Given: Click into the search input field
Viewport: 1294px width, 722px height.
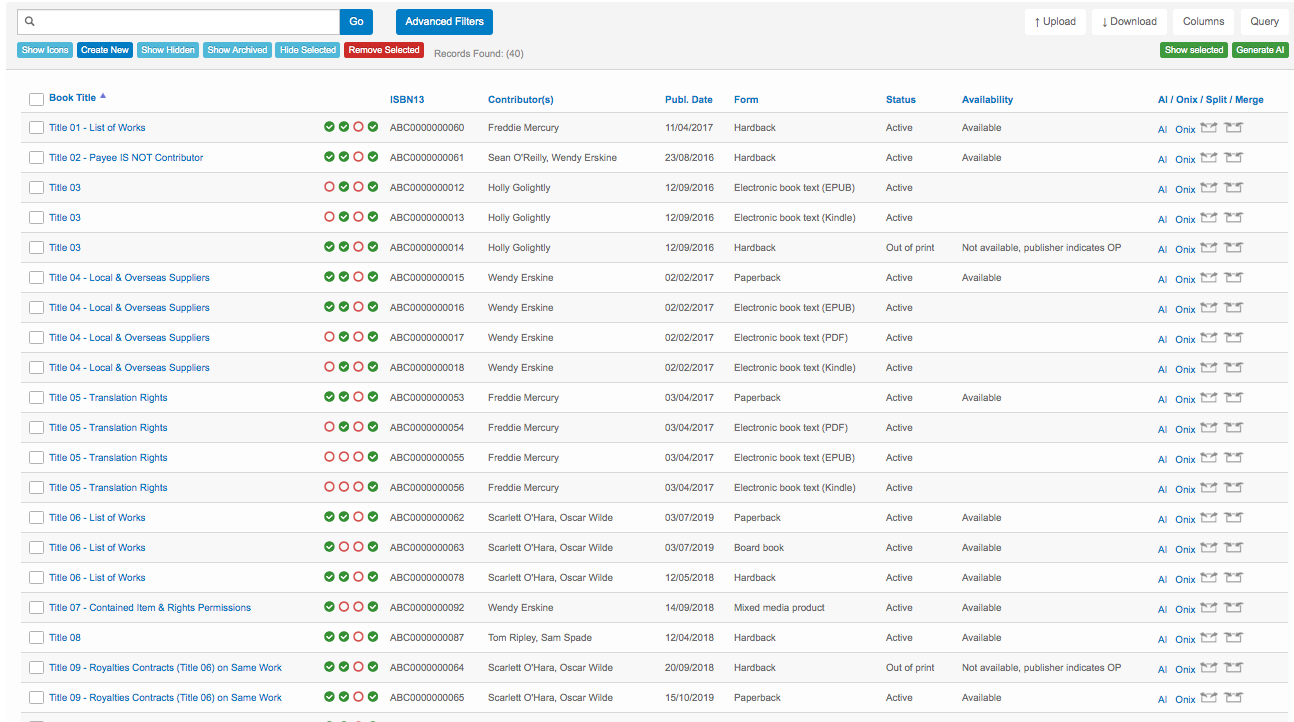Looking at the screenshot, I should click(x=180, y=21).
